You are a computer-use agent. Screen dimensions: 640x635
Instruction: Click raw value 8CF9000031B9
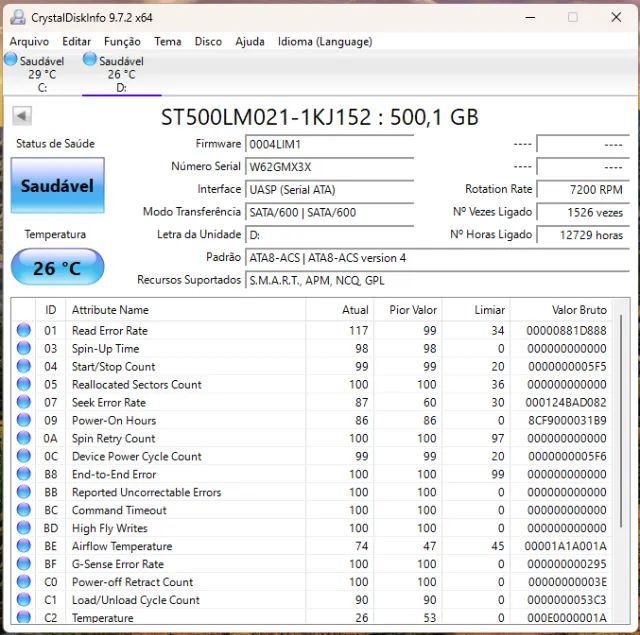coord(567,420)
